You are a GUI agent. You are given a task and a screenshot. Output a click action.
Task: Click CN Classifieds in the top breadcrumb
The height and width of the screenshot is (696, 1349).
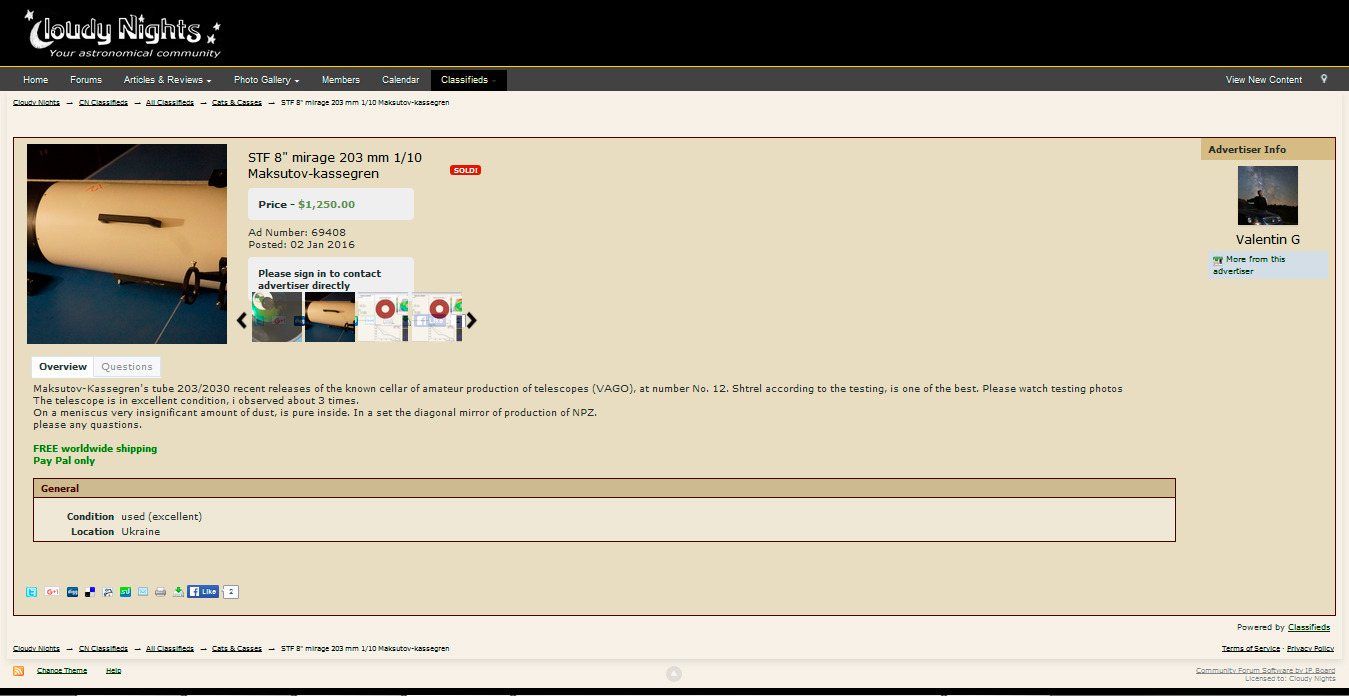(x=103, y=103)
